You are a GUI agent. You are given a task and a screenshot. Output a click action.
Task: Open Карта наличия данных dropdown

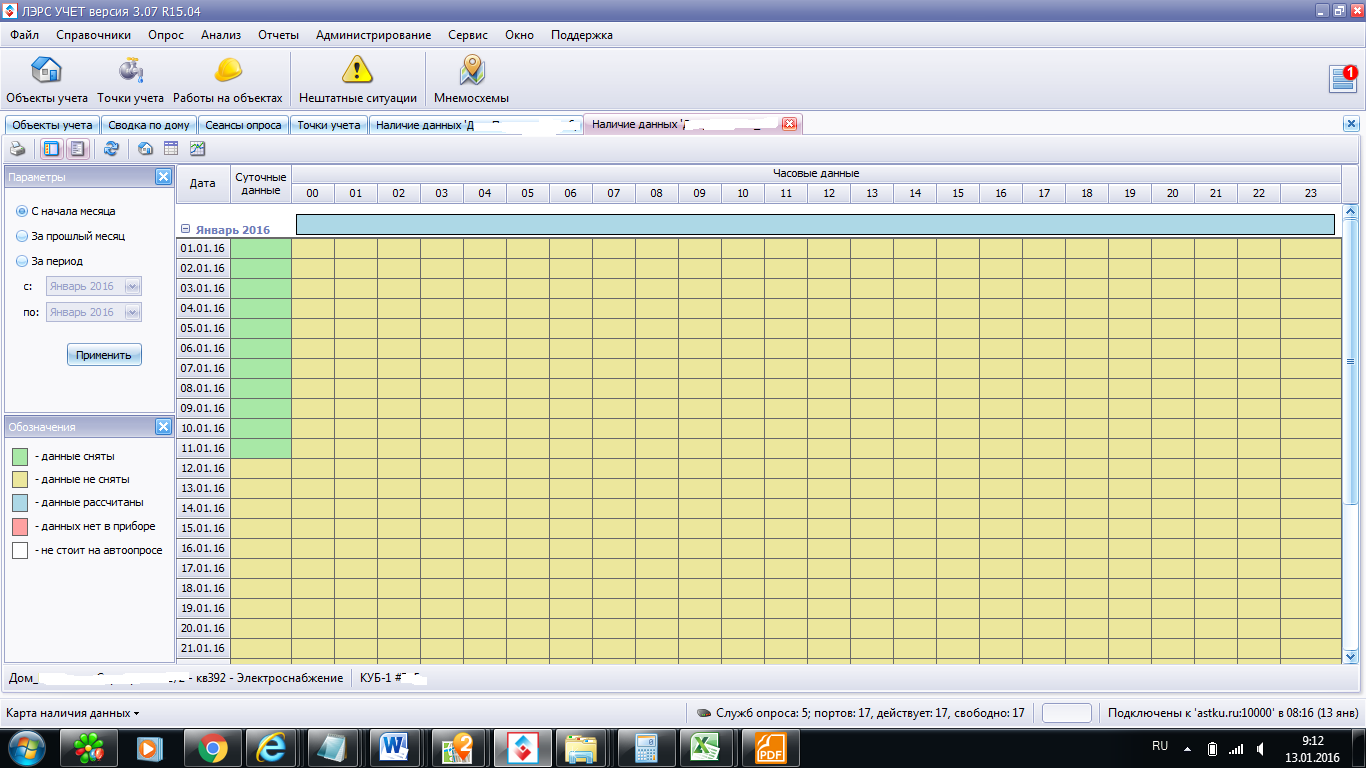click(x=73, y=713)
